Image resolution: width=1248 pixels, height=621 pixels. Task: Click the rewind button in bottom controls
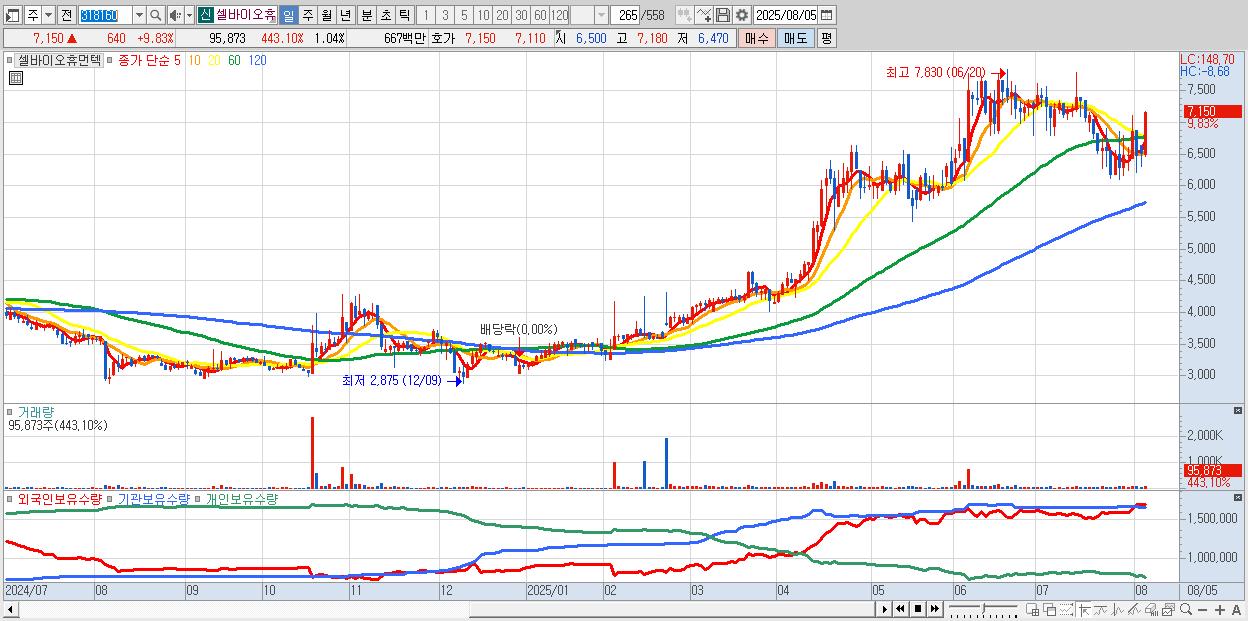901,609
